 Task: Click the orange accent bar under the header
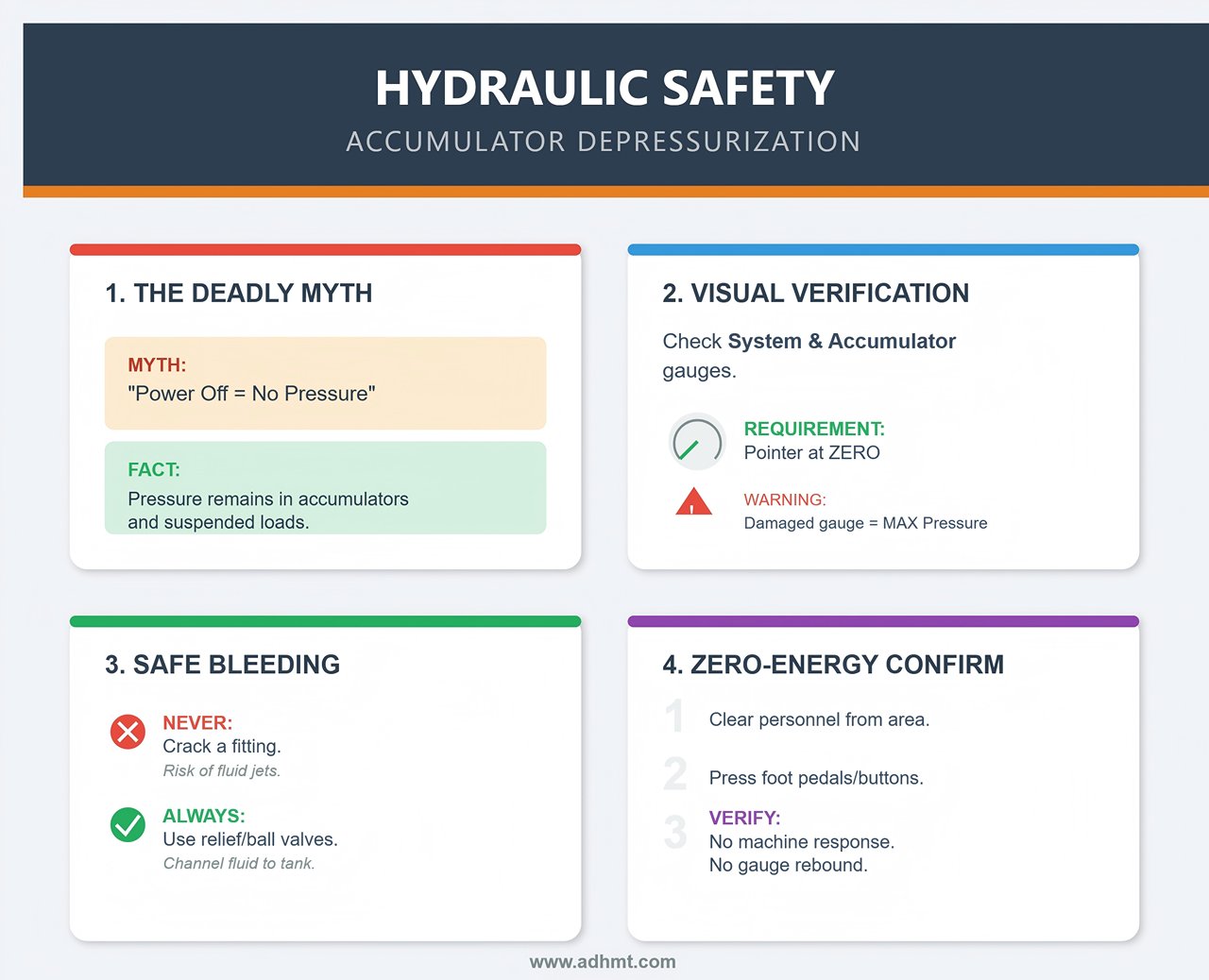(604, 193)
